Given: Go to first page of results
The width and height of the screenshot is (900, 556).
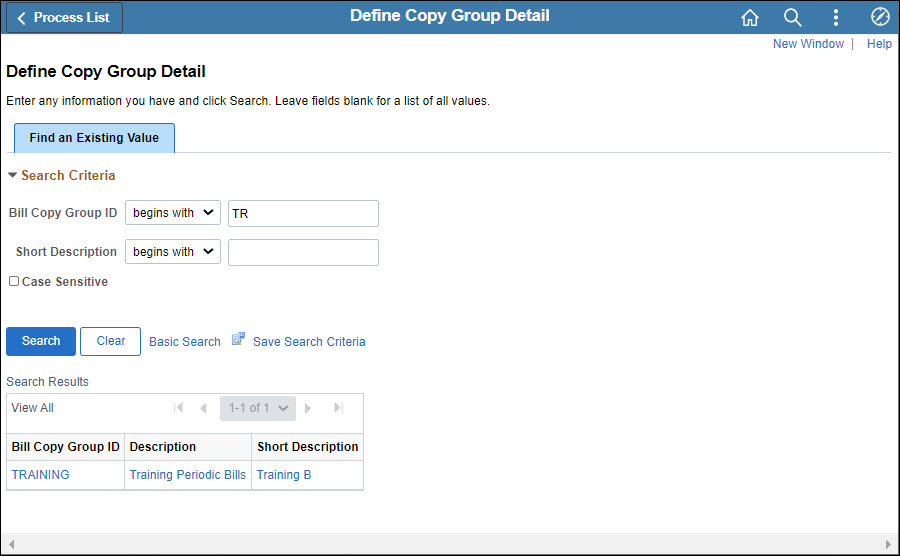Looking at the screenshot, I should 180,408.
